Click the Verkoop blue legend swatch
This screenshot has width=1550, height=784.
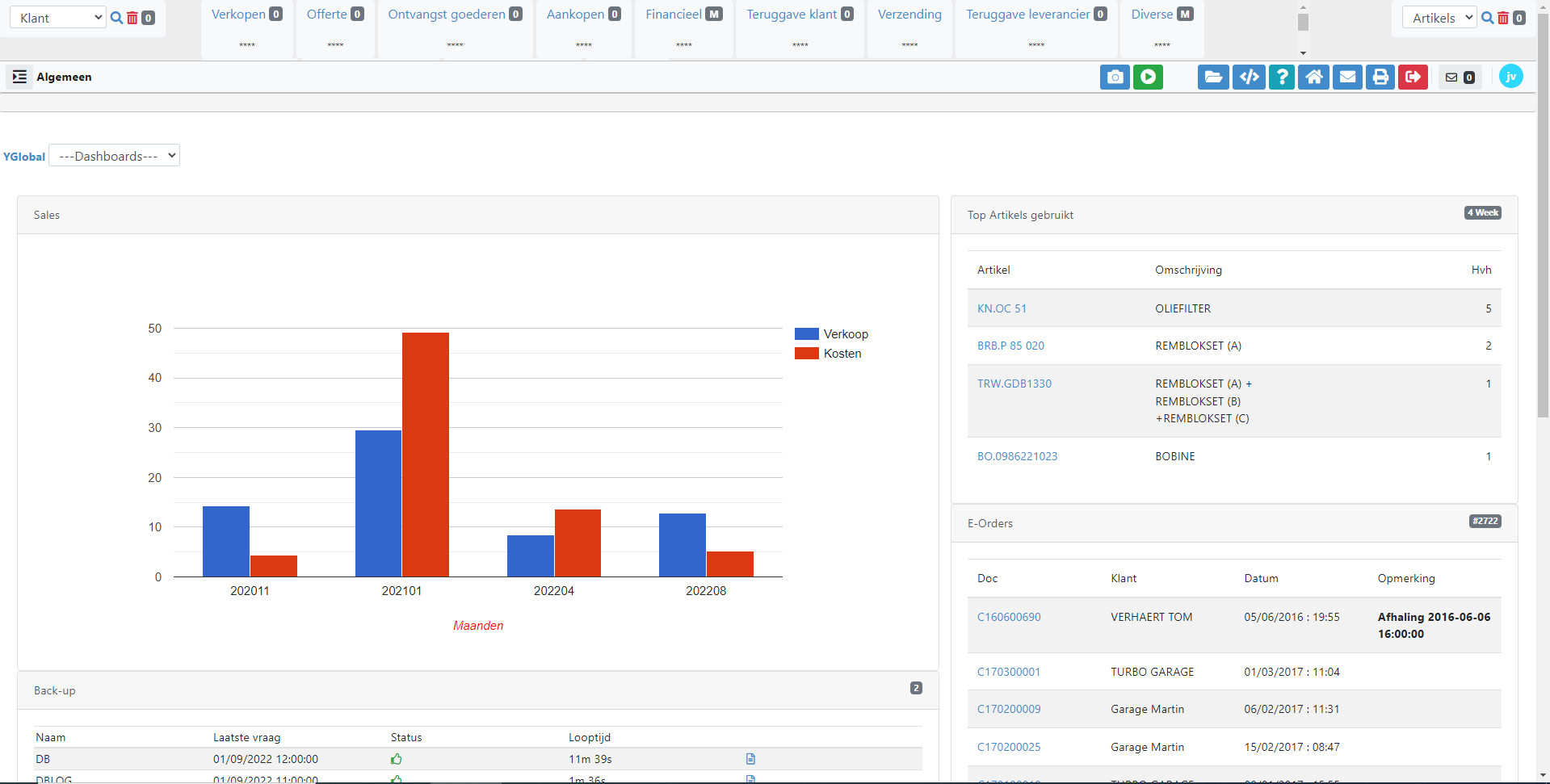[806, 333]
